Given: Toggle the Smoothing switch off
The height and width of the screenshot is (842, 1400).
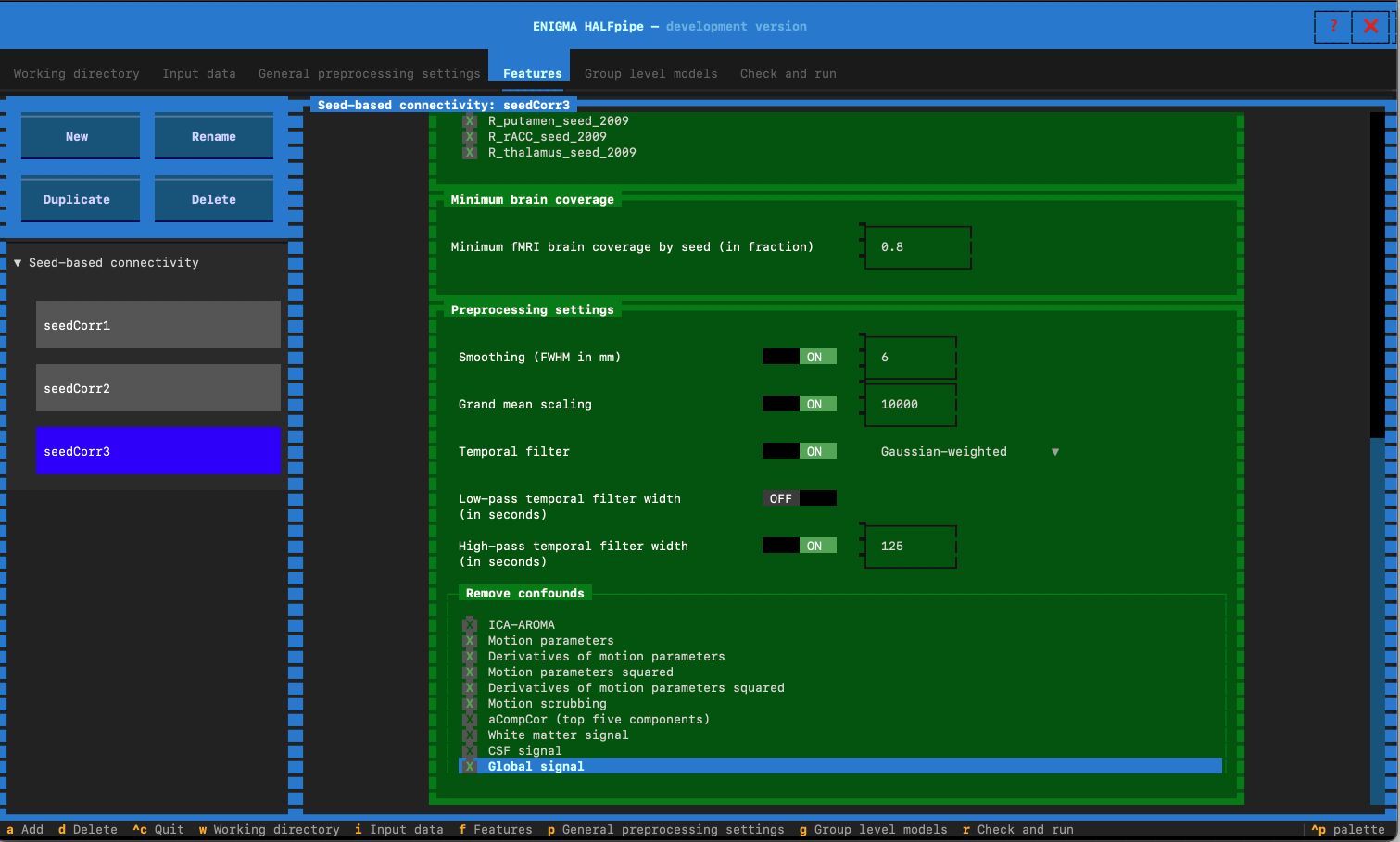Looking at the screenshot, I should pos(800,357).
